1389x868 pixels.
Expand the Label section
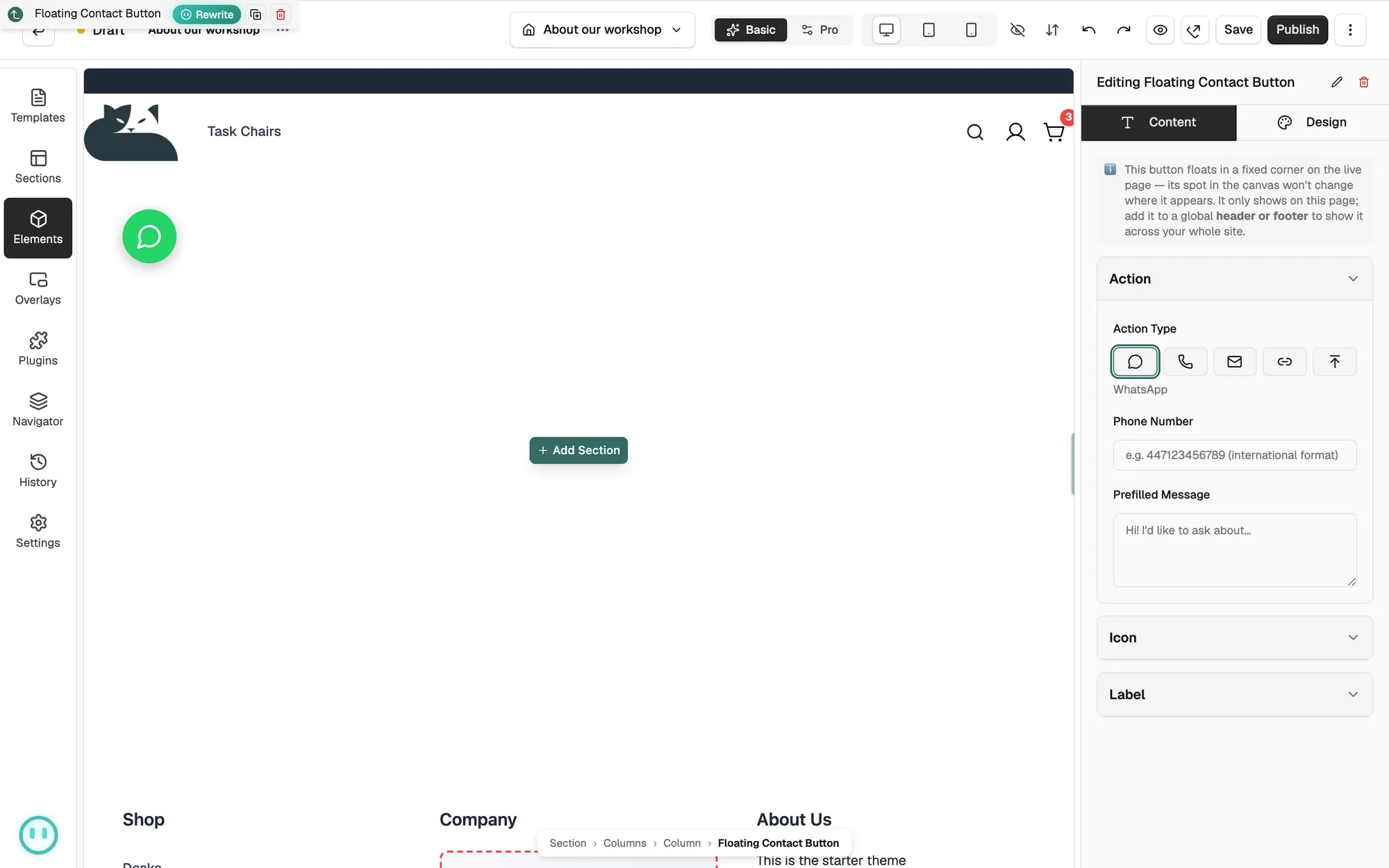(x=1235, y=695)
